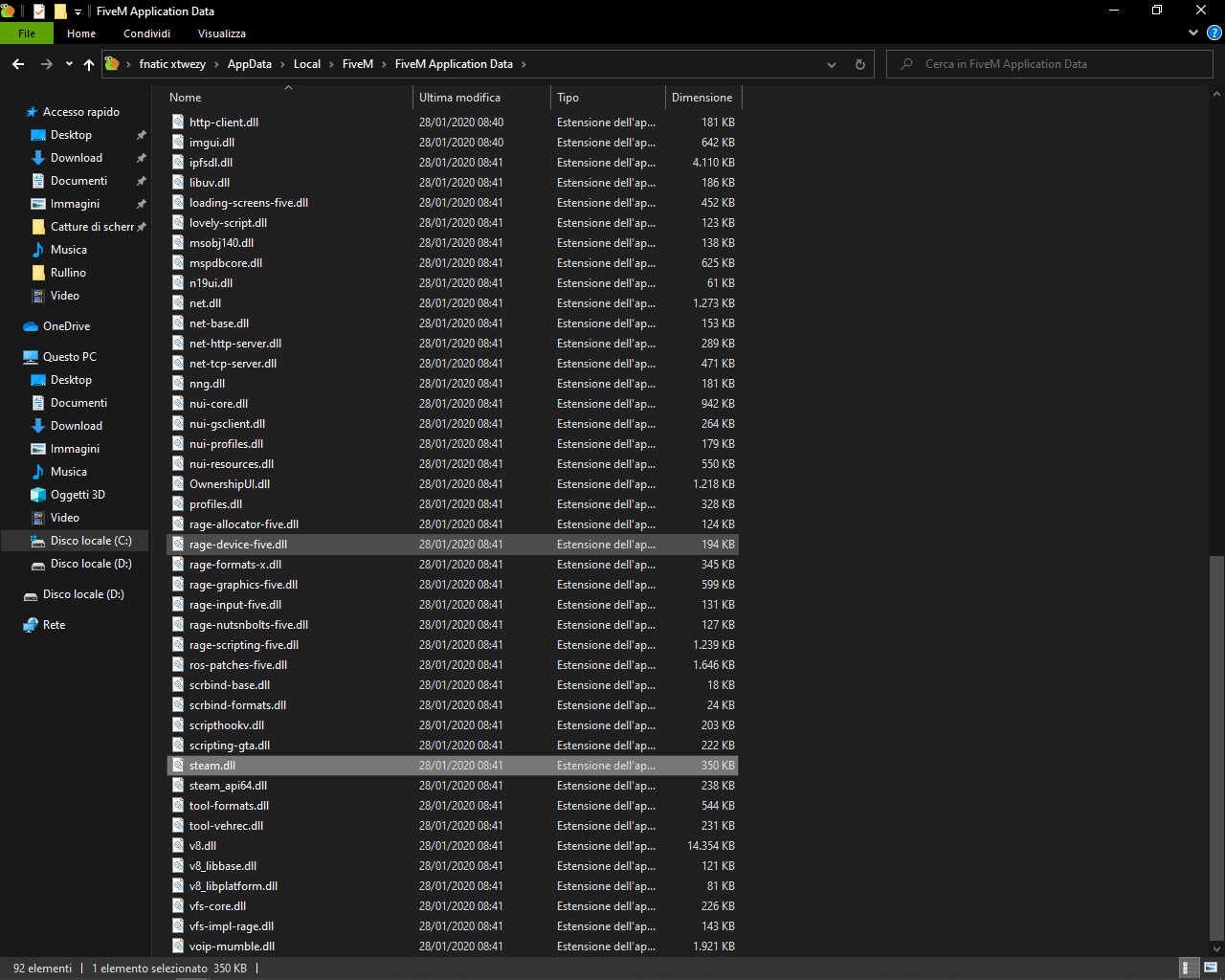Expand the chevron after AppData in breadcrumb
Screen dimensions: 1225x980
point(281,64)
